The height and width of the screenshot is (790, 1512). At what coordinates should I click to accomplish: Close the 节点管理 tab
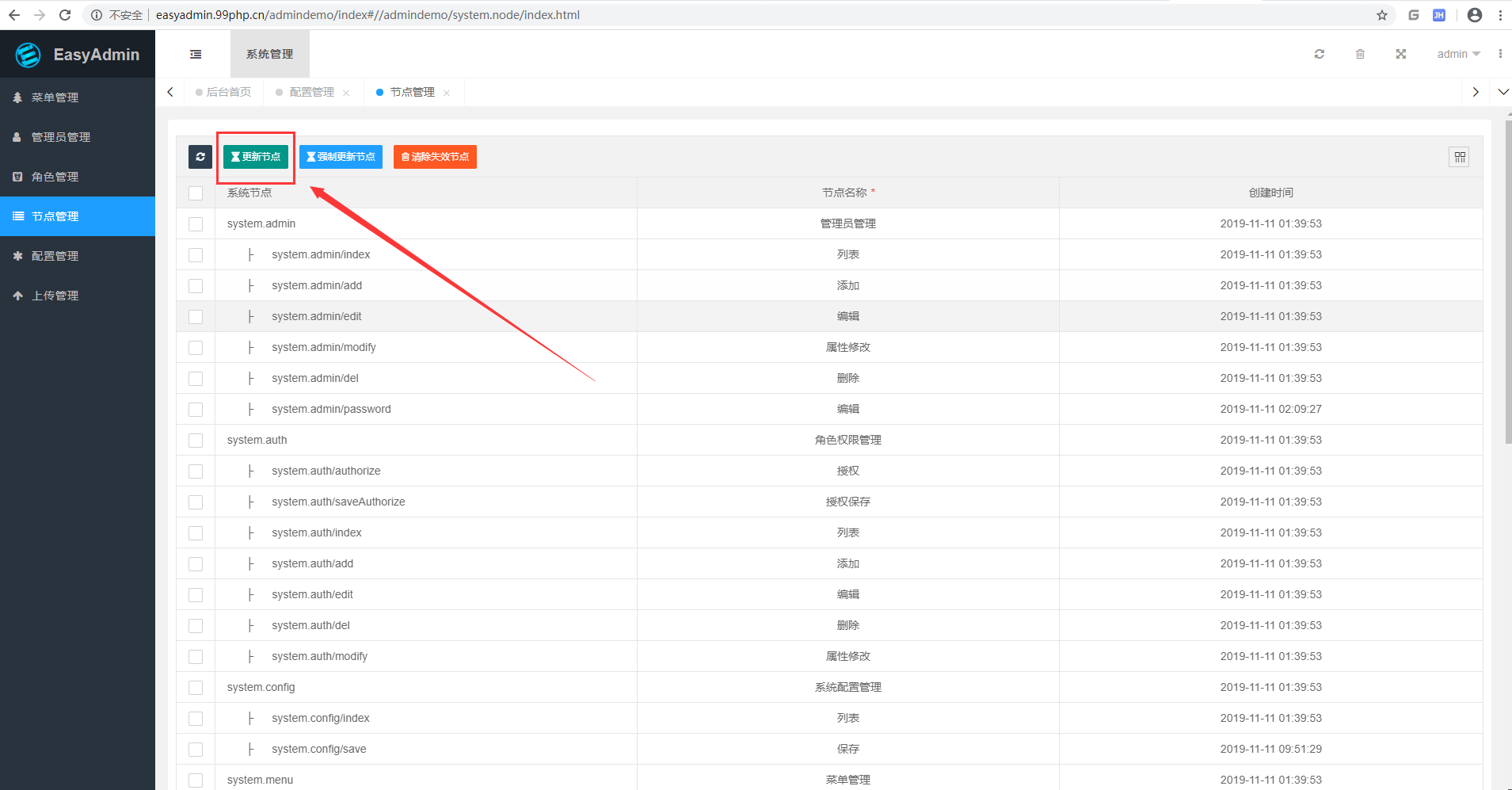point(447,93)
